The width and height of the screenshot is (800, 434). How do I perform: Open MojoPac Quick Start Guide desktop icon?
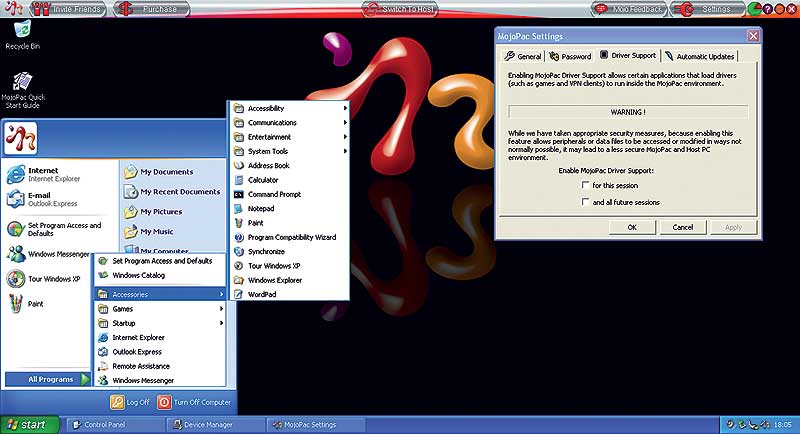tap(23, 91)
